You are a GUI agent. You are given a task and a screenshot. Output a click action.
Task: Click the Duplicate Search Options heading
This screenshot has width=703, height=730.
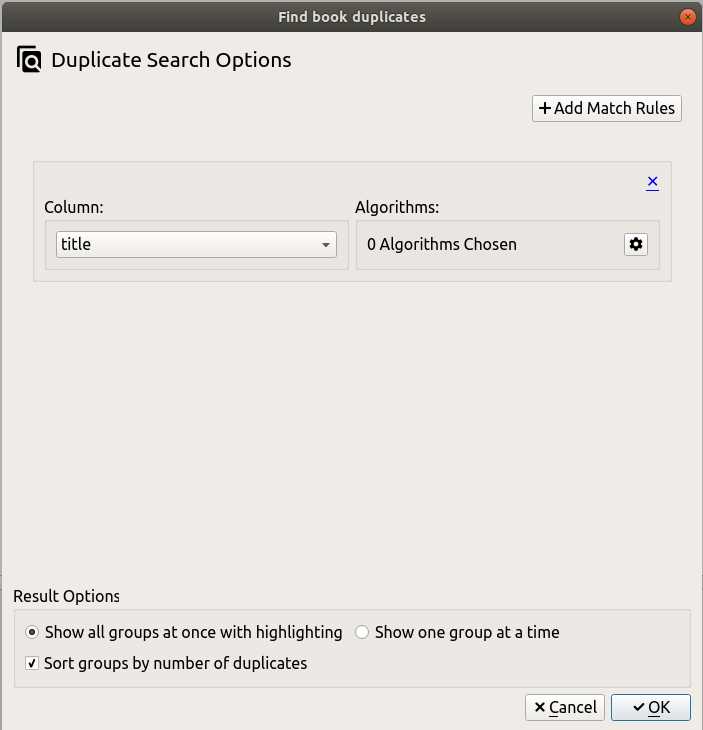point(171,60)
